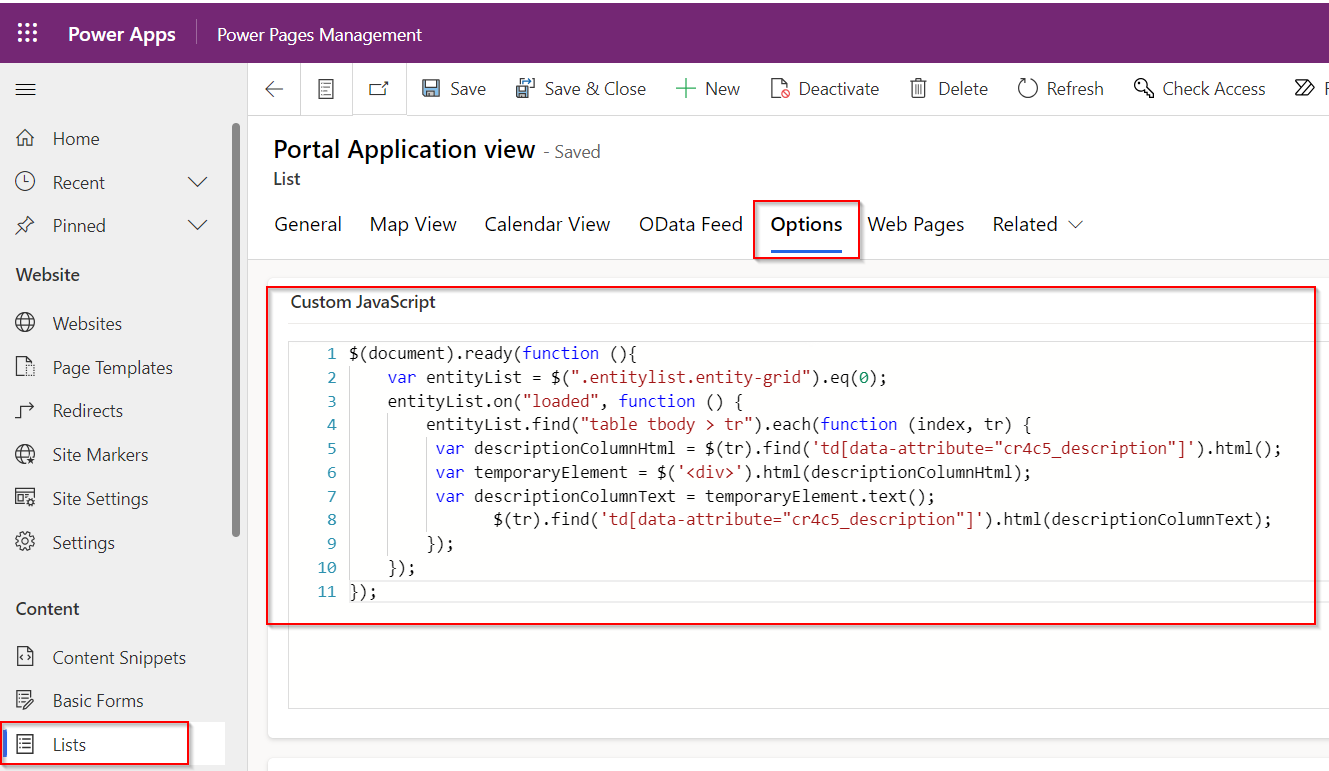The image size is (1329, 771).
Task: Switch to the OData Feed tab
Action: tap(690, 225)
